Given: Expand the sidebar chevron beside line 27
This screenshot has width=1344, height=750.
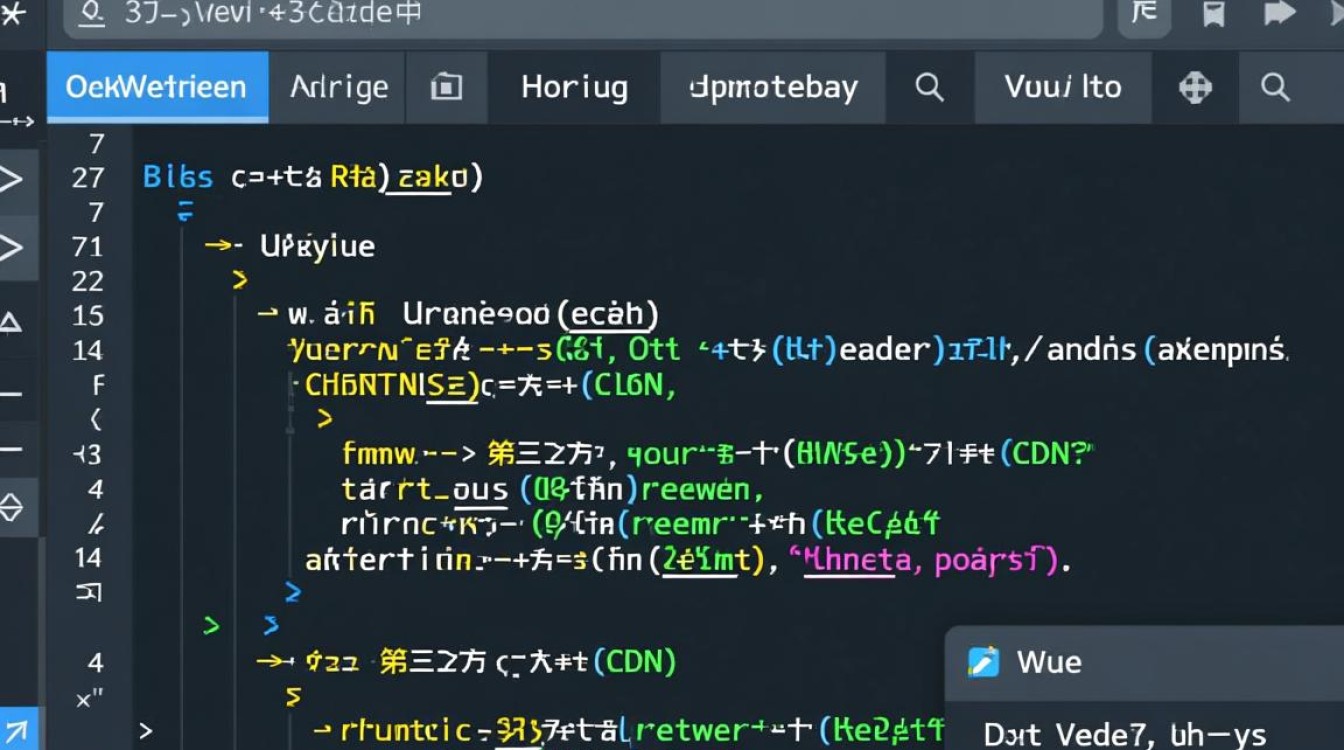Looking at the screenshot, I should (11, 180).
